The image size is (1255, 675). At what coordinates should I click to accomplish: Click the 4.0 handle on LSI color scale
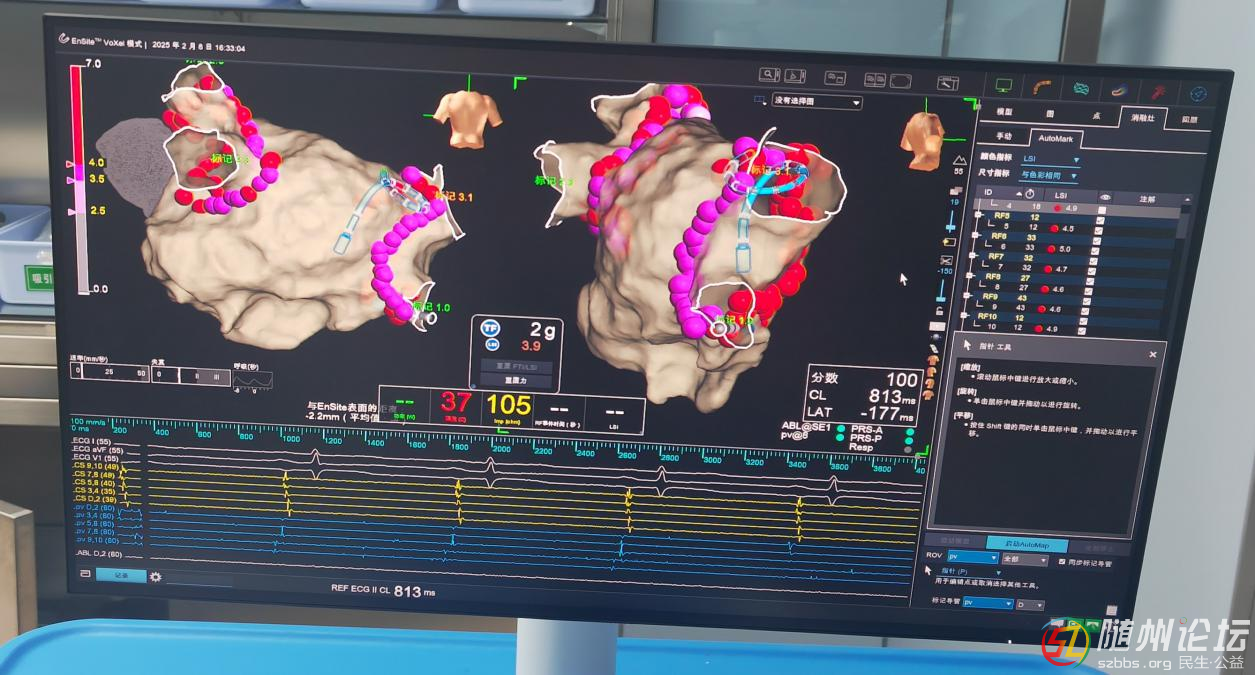tap(72, 163)
